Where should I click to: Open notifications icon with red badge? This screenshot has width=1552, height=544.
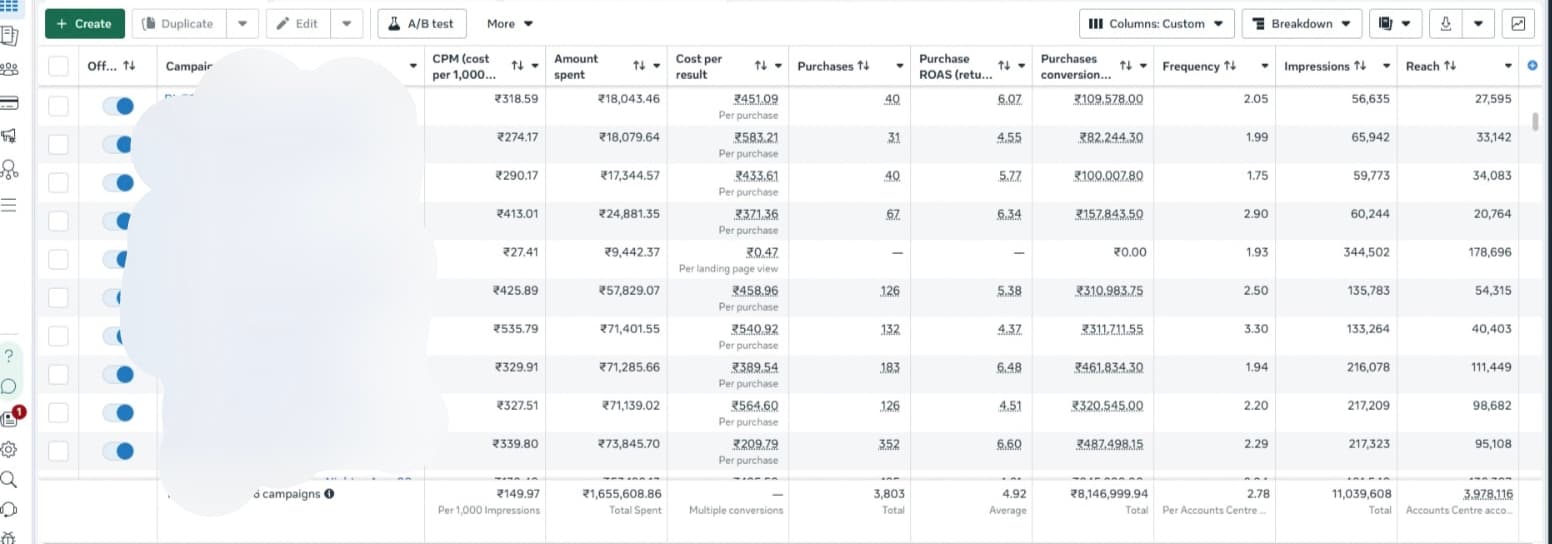point(11,417)
